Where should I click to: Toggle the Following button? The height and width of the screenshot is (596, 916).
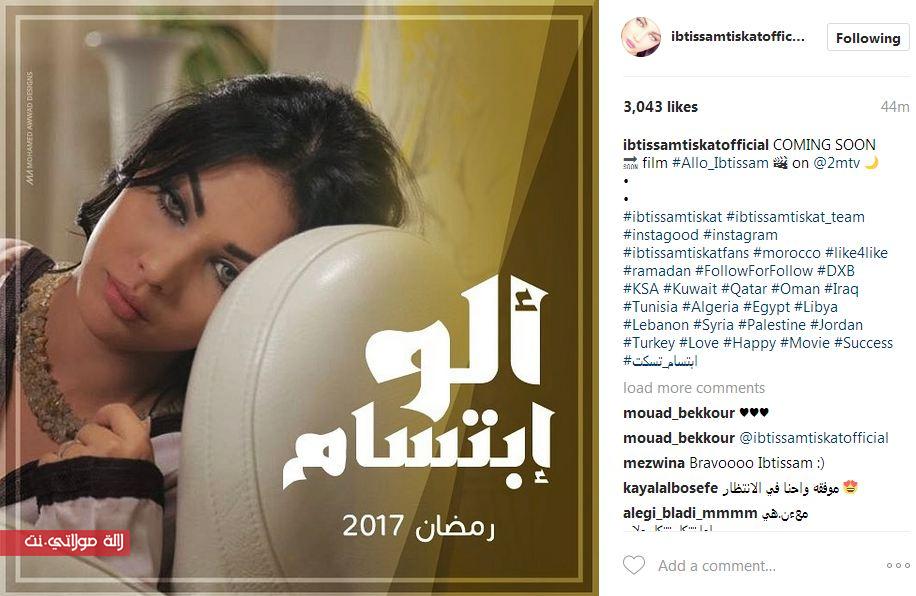pyautogui.click(x=868, y=38)
